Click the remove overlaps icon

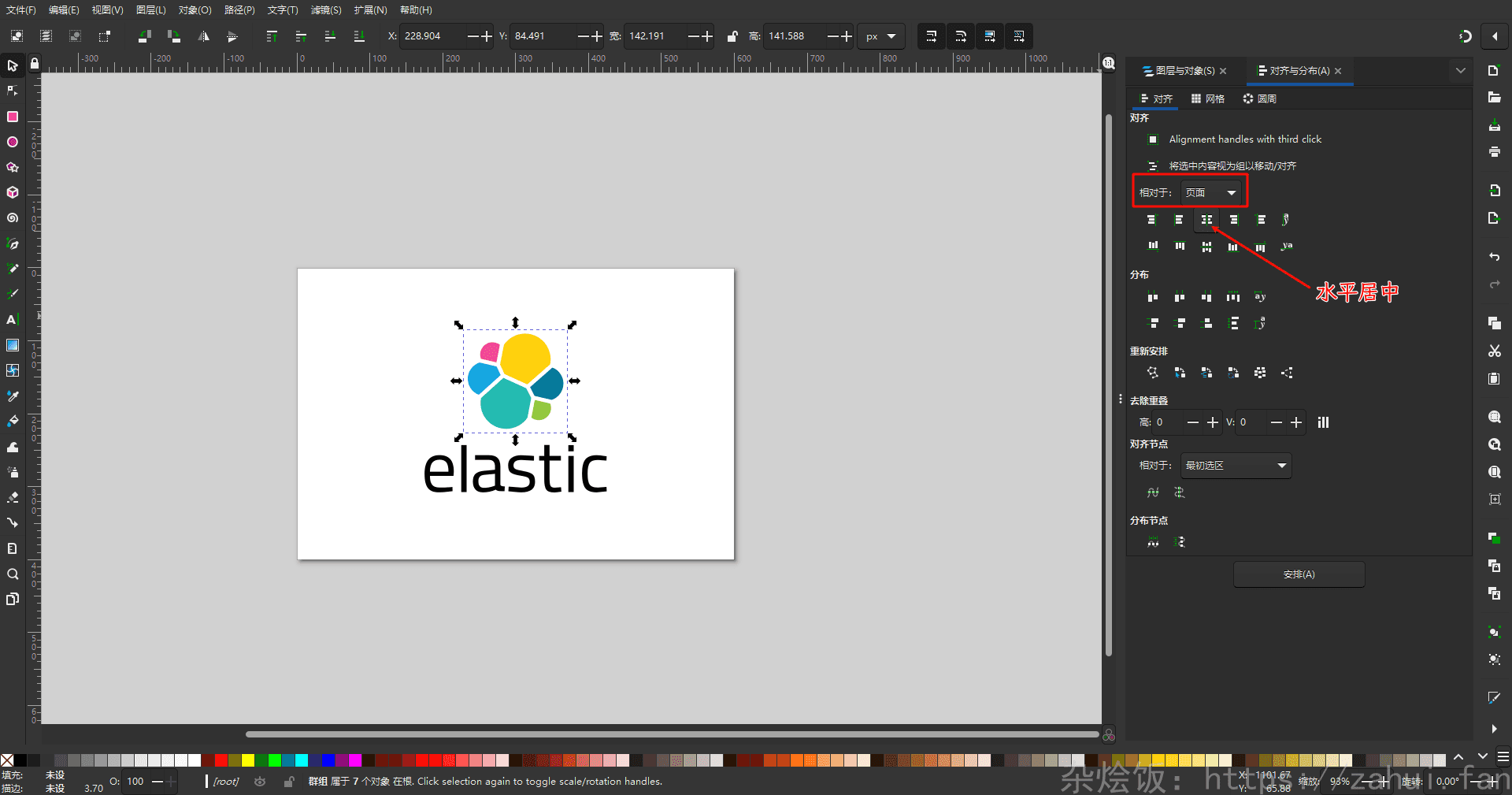point(1323,422)
